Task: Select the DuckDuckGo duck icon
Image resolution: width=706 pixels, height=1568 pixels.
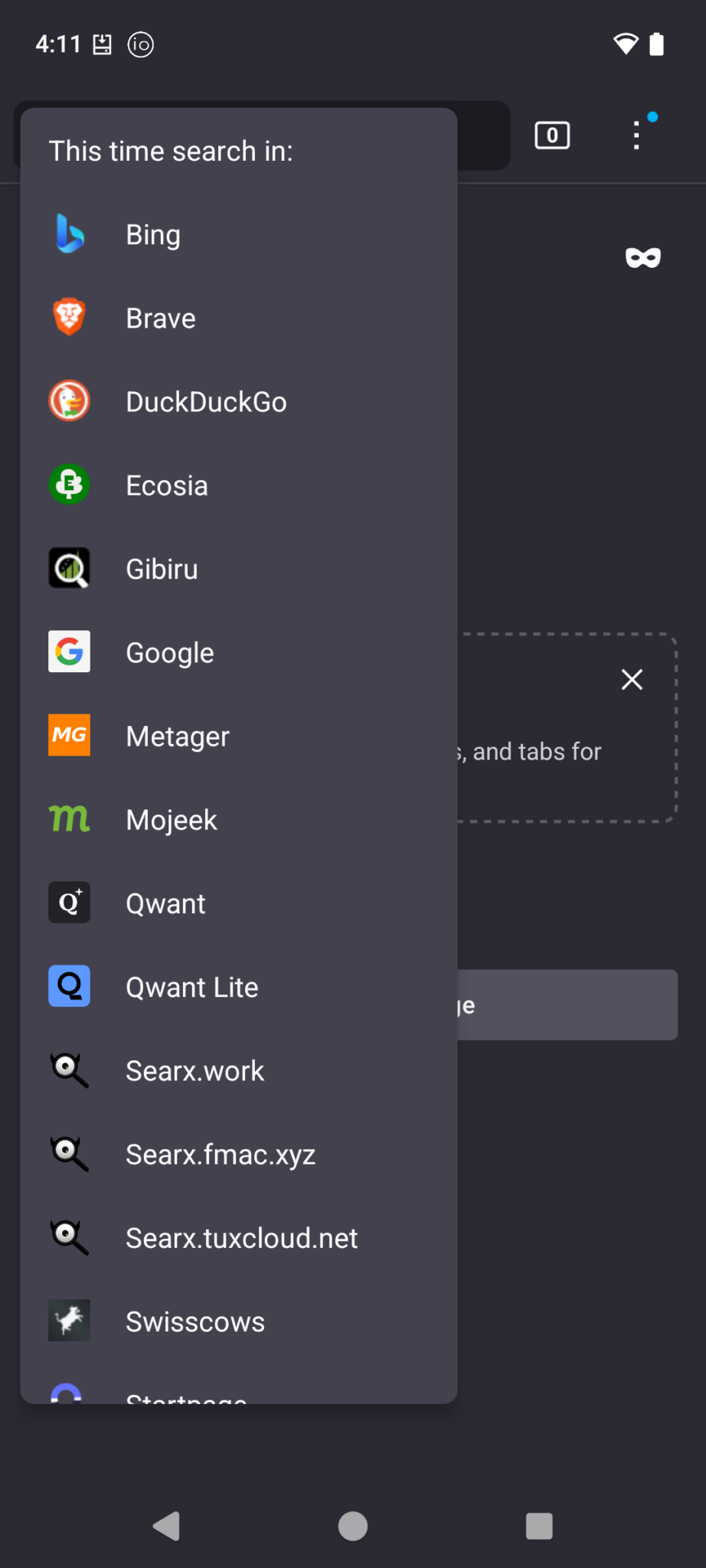Action: tap(69, 400)
